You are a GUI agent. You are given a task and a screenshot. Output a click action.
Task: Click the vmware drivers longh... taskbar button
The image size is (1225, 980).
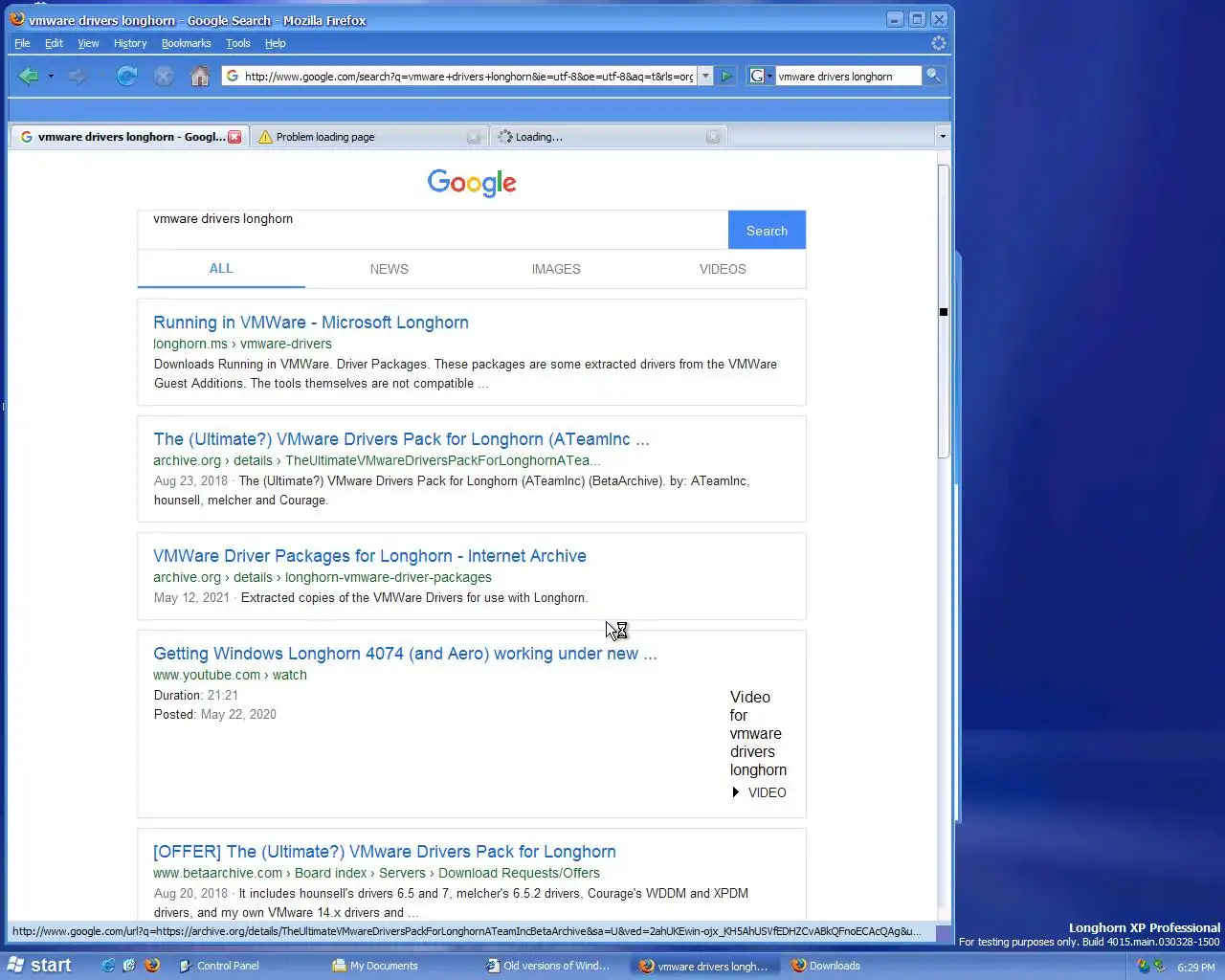pos(706,966)
